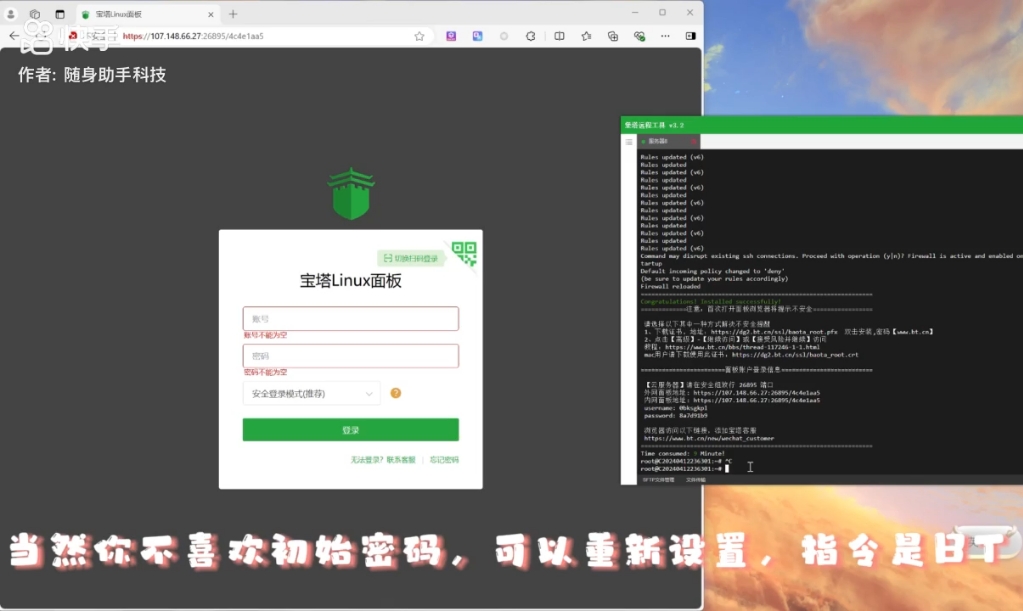Click the not-secure warning icon in address bar
This screenshot has height=611, width=1023.
click(x=73, y=36)
